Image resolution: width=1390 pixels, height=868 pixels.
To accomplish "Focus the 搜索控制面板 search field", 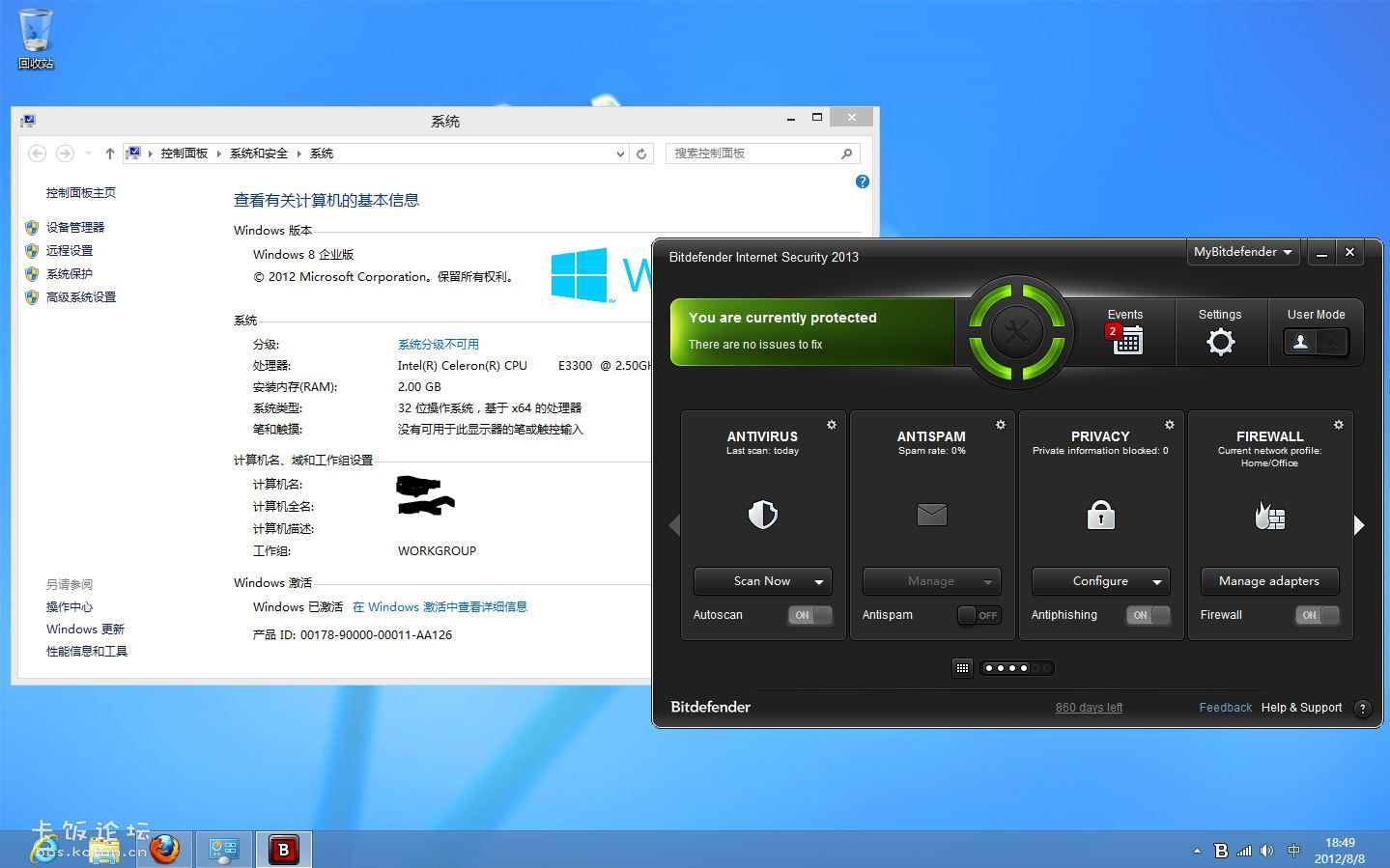I will click(761, 154).
